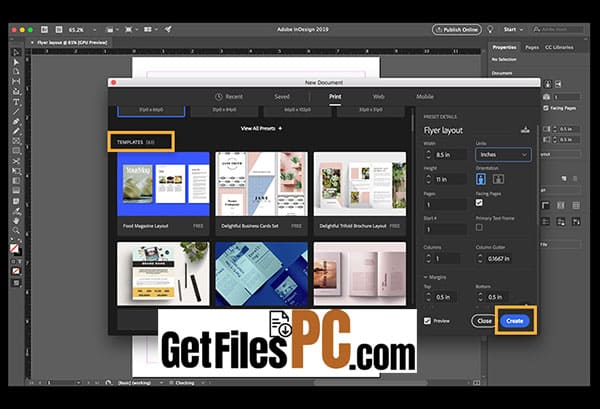The height and width of the screenshot is (409, 600).
Task: Click the GPU performance rocket icon
Action: (x=168, y=29)
